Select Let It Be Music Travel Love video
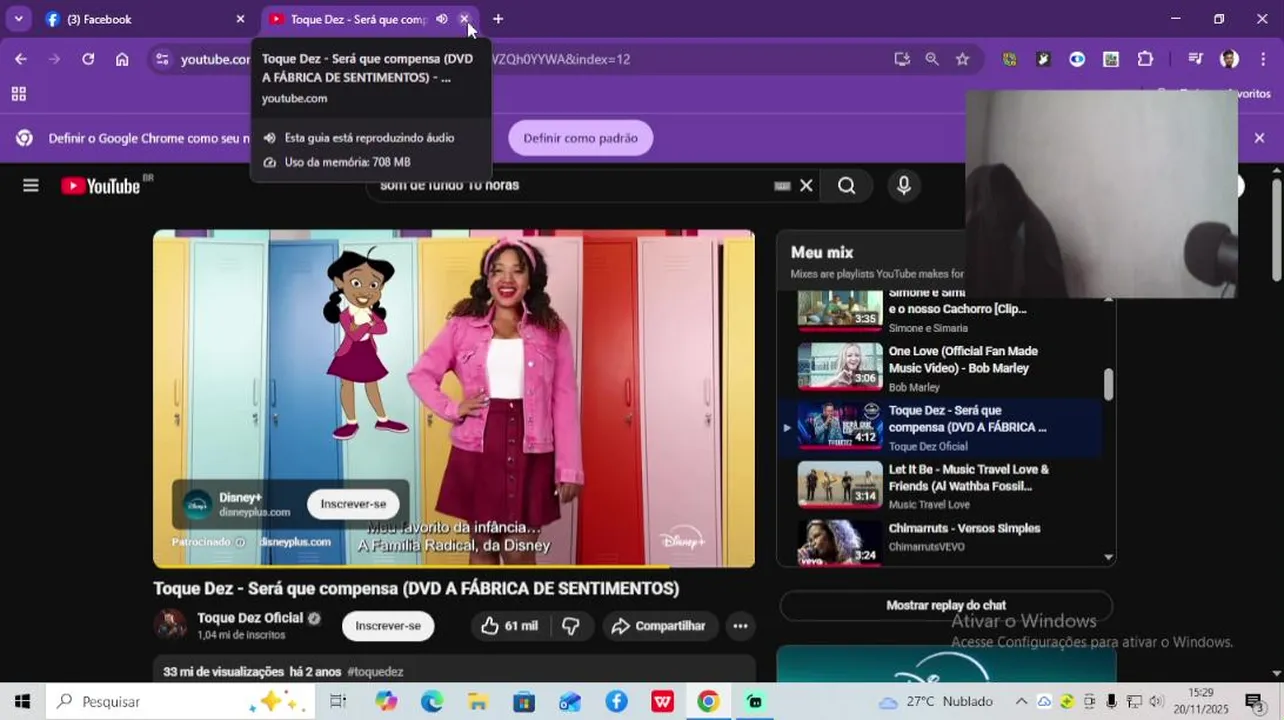Screen dimensions: 1284x720 (939, 486)
